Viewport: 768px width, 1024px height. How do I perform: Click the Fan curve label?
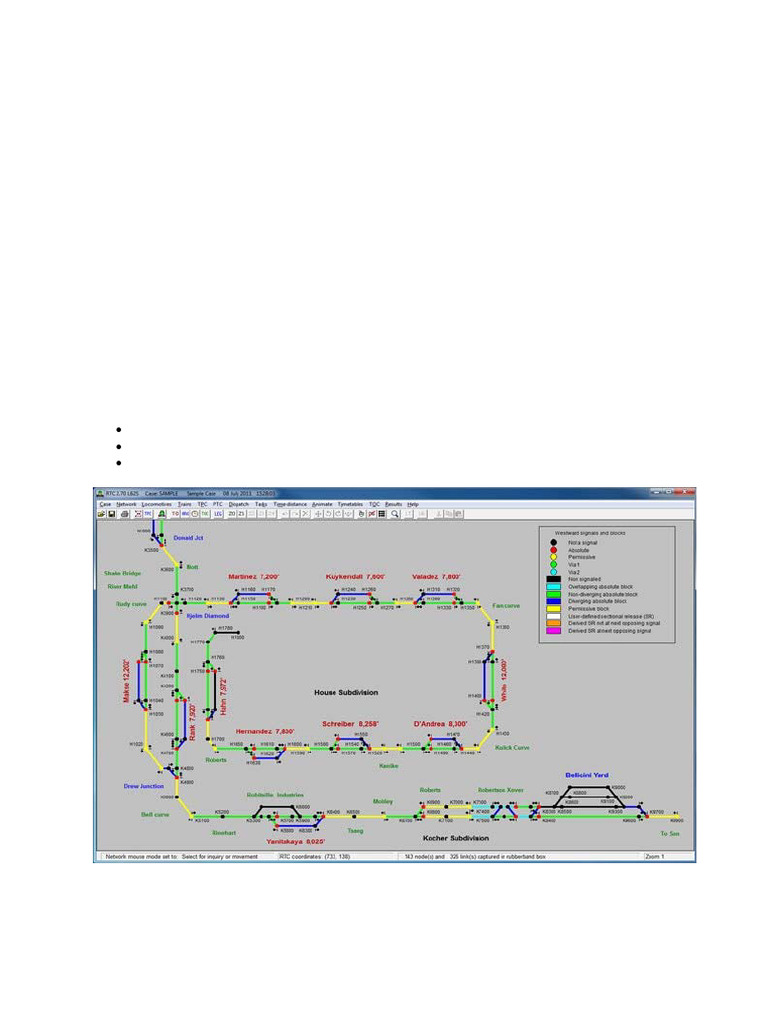coord(506,605)
